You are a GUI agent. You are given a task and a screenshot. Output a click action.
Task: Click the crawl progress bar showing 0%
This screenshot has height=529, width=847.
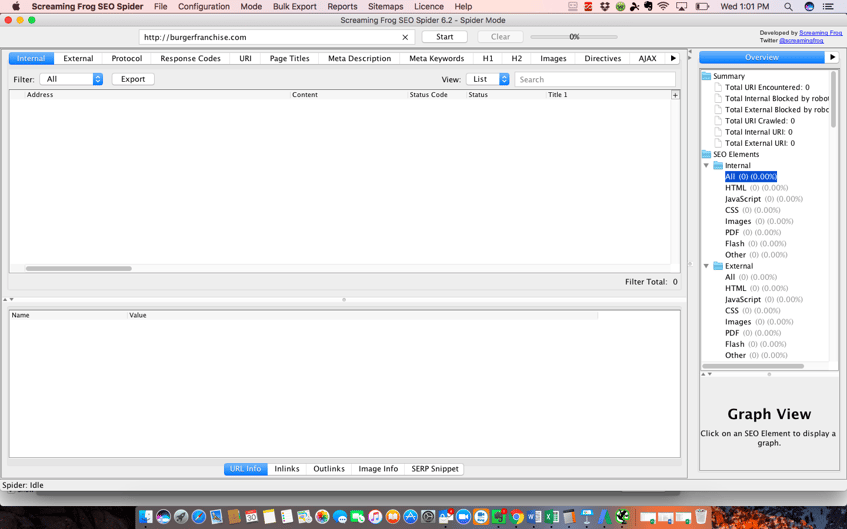tap(574, 37)
